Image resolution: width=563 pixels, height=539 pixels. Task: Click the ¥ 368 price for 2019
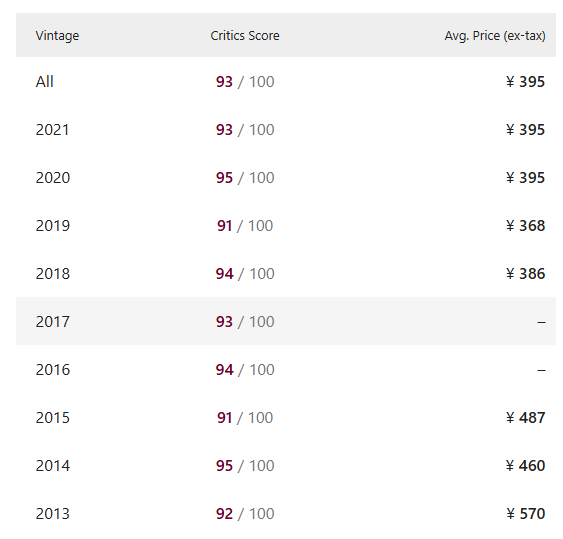(x=526, y=226)
